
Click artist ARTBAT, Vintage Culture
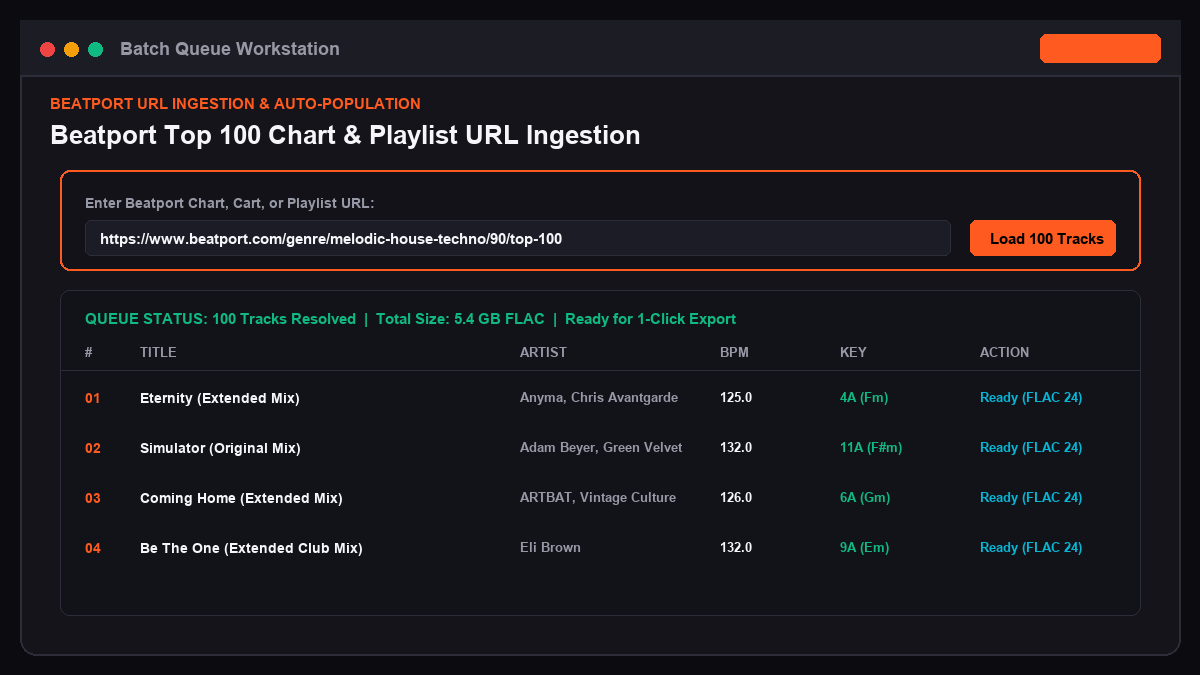(598, 497)
